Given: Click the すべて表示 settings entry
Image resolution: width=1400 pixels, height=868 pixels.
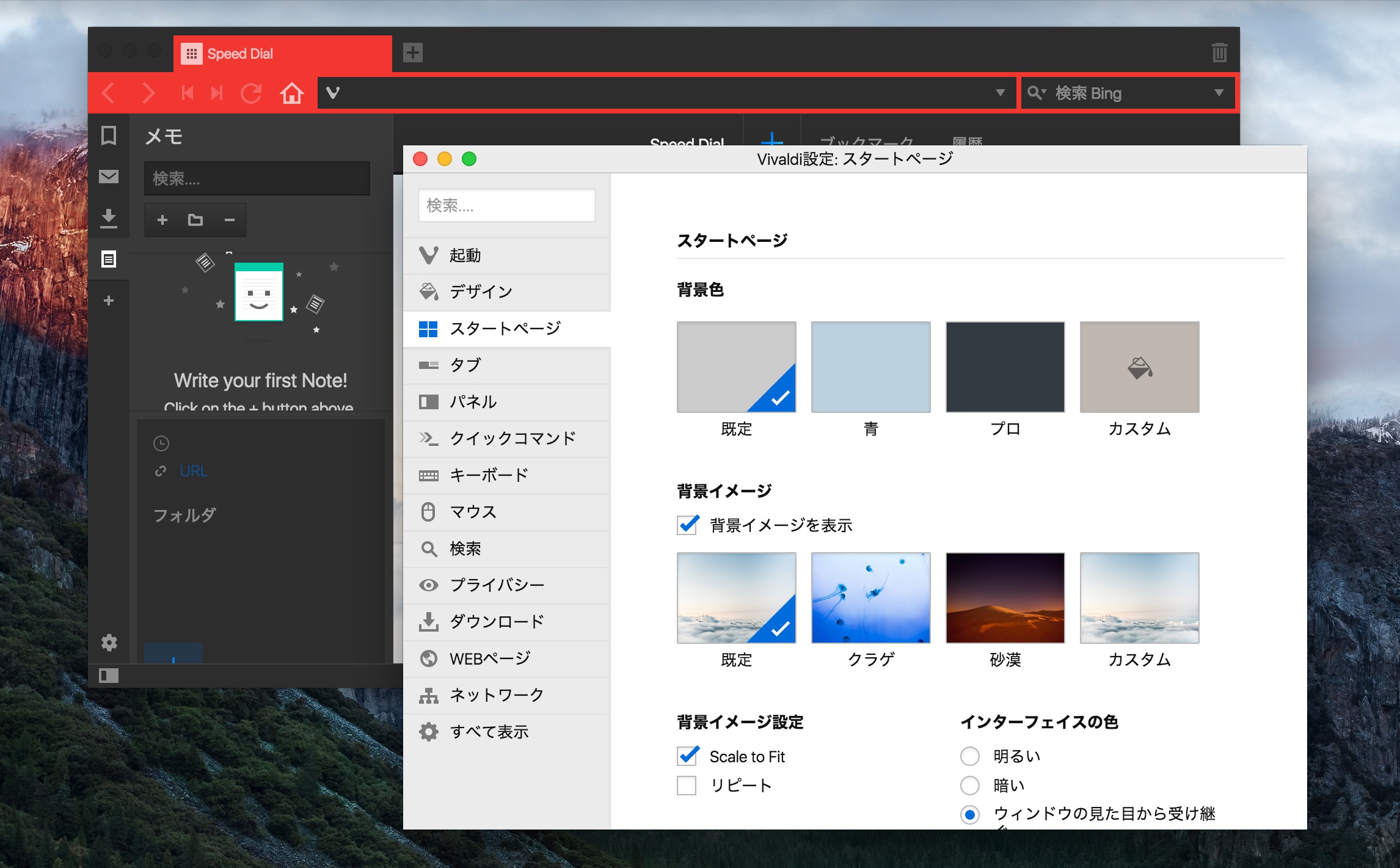Looking at the screenshot, I should tap(489, 732).
